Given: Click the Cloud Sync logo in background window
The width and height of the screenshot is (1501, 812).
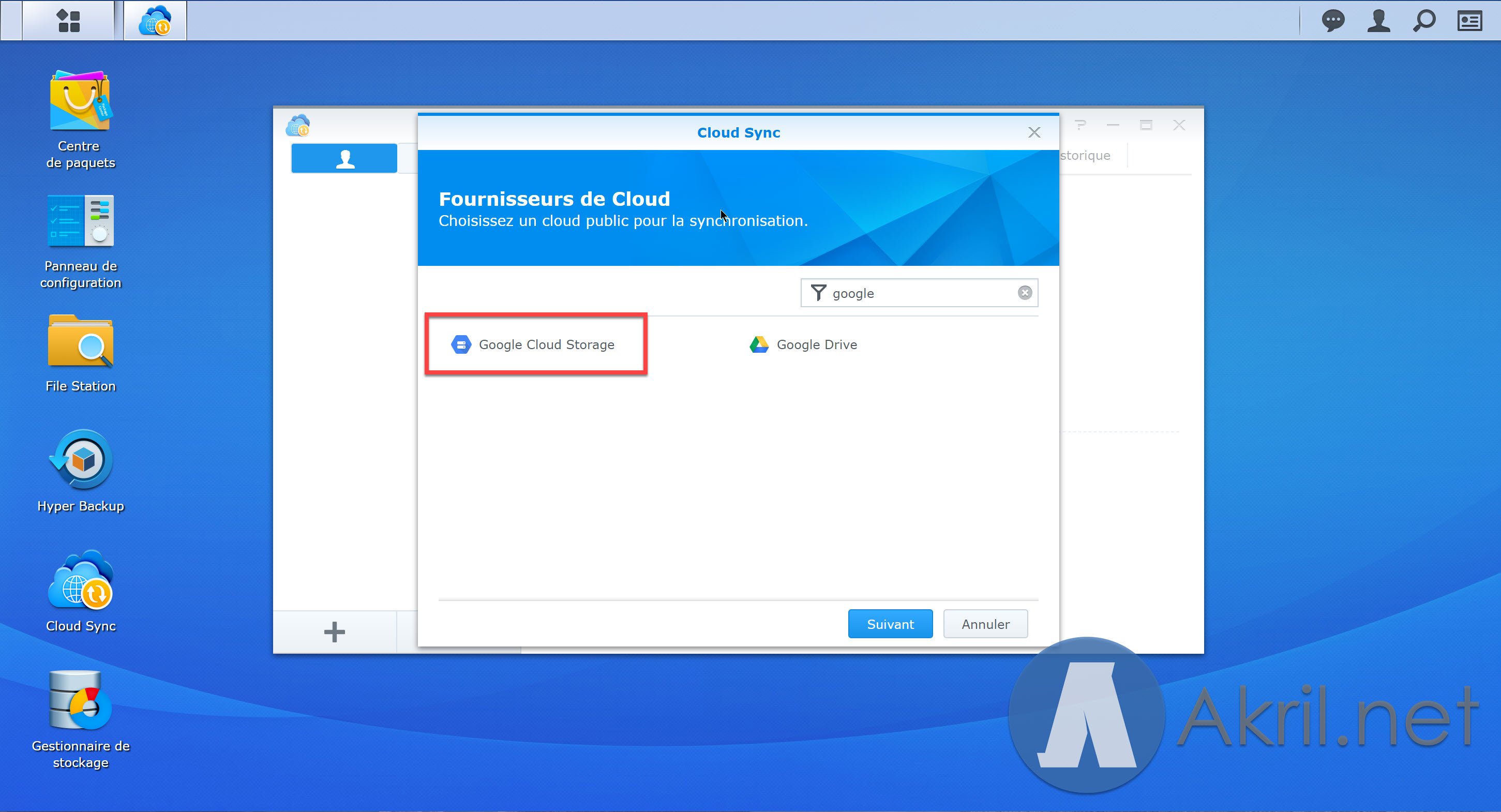Looking at the screenshot, I should (x=298, y=126).
